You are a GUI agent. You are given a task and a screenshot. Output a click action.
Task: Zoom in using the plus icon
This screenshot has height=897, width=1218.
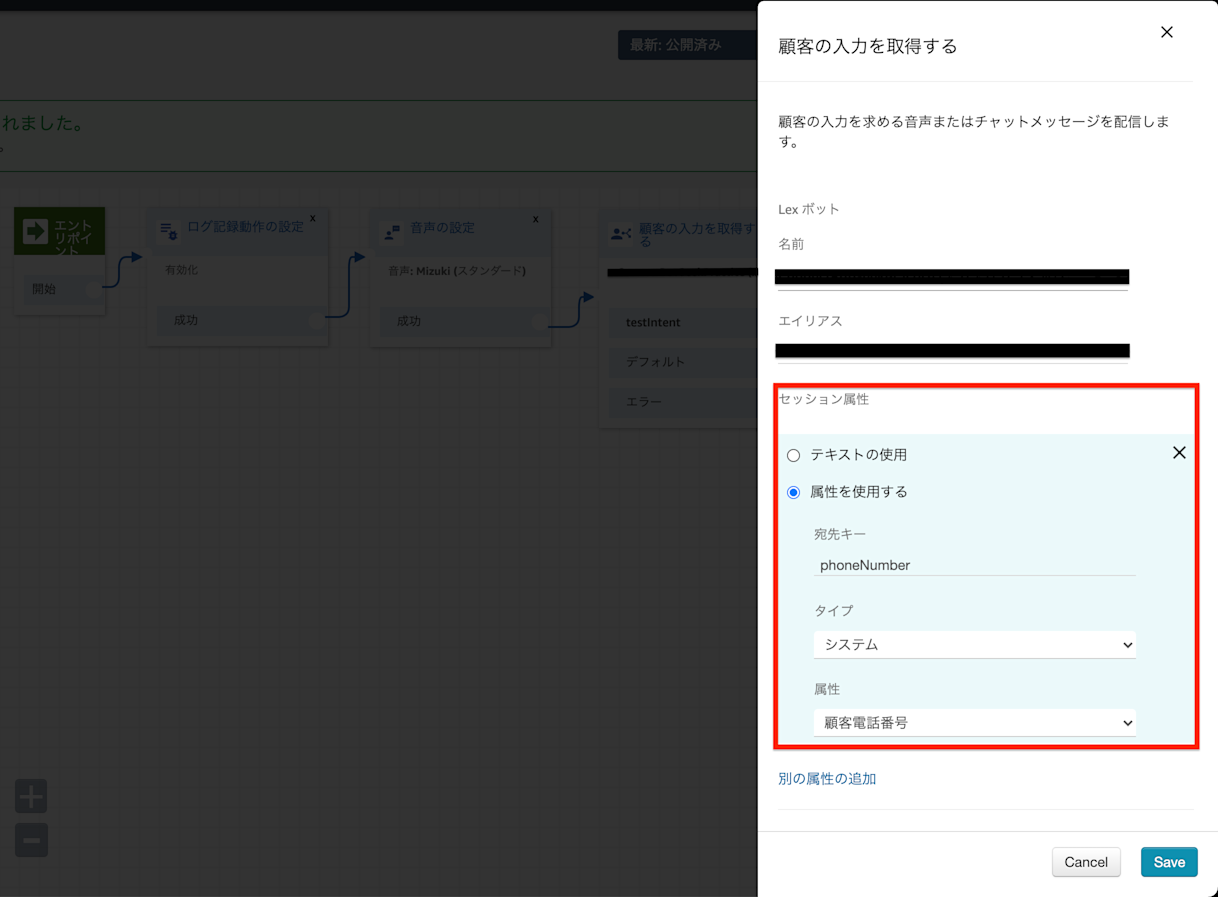30,796
